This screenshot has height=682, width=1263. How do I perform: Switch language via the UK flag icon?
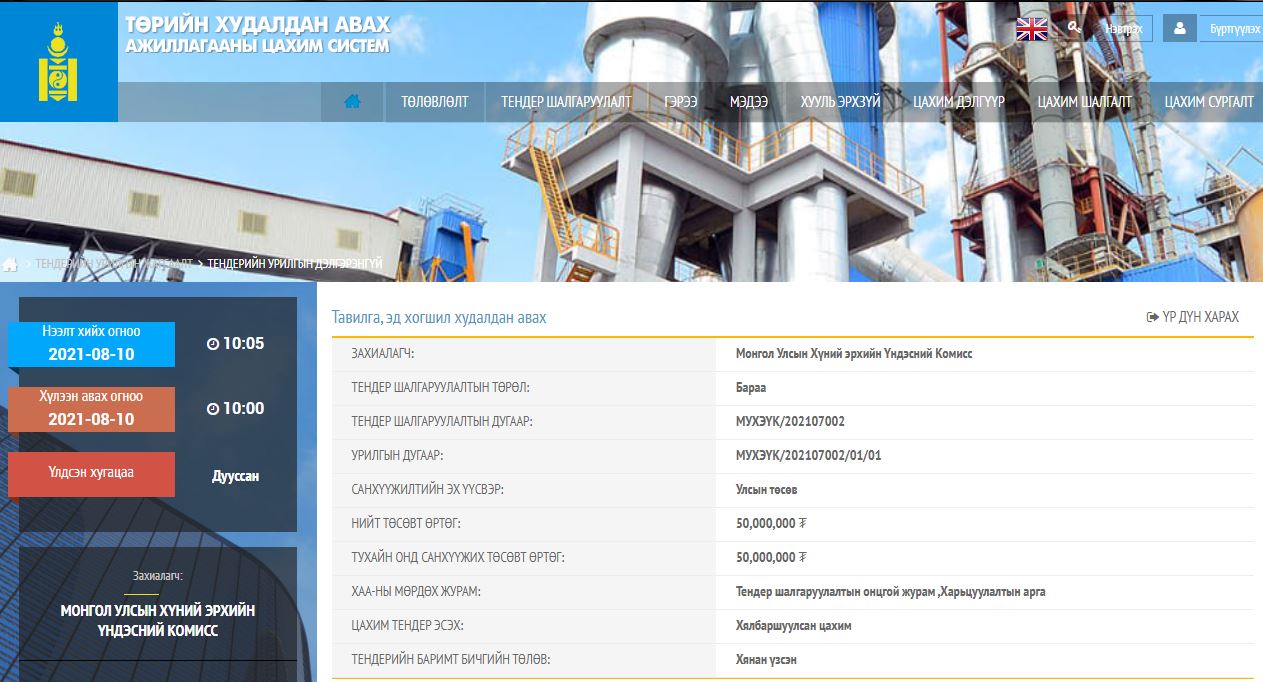1031,29
